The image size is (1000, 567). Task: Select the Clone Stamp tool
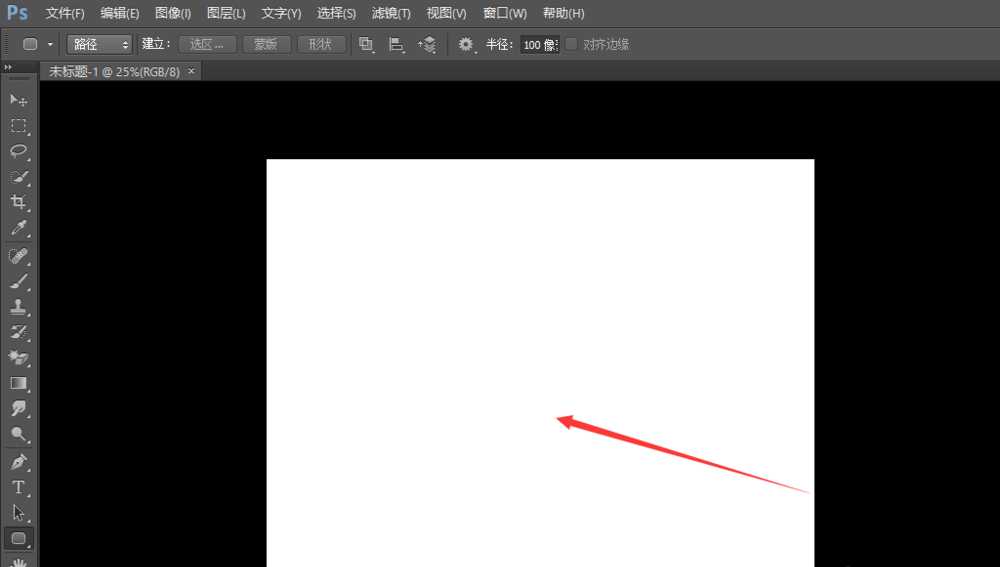18,307
